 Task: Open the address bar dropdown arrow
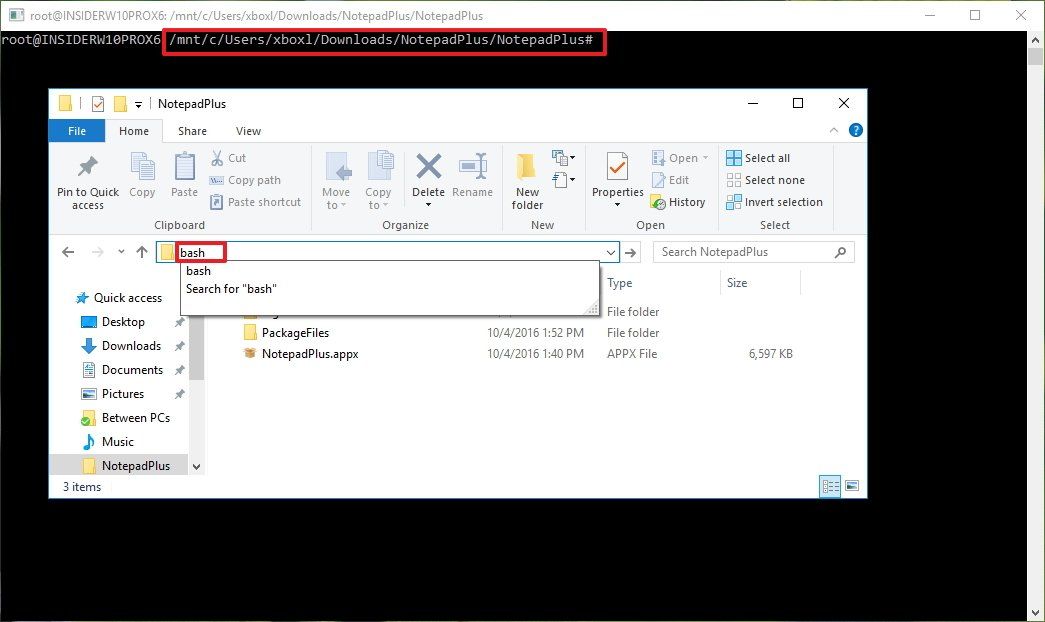pos(610,252)
